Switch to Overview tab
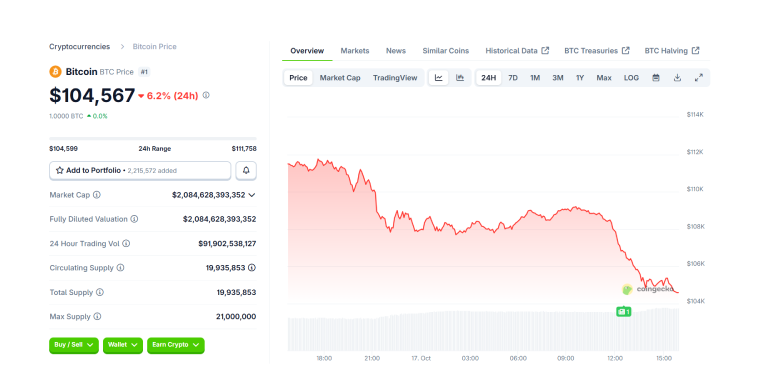This screenshot has height=388, width=783. pos(307,50)
